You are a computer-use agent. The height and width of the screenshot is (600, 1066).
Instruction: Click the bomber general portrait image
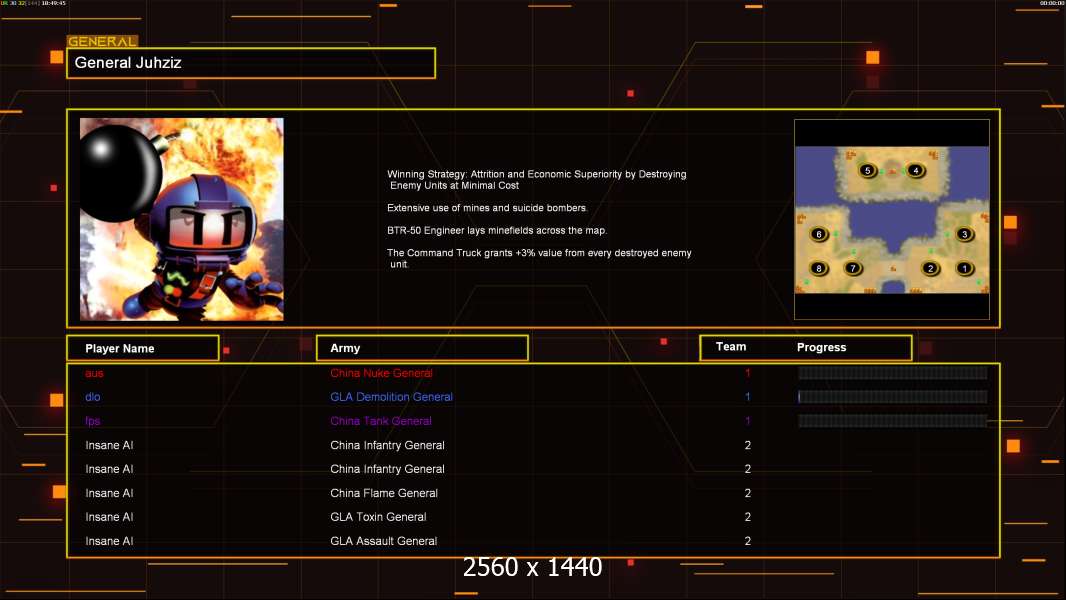point(182,219)
